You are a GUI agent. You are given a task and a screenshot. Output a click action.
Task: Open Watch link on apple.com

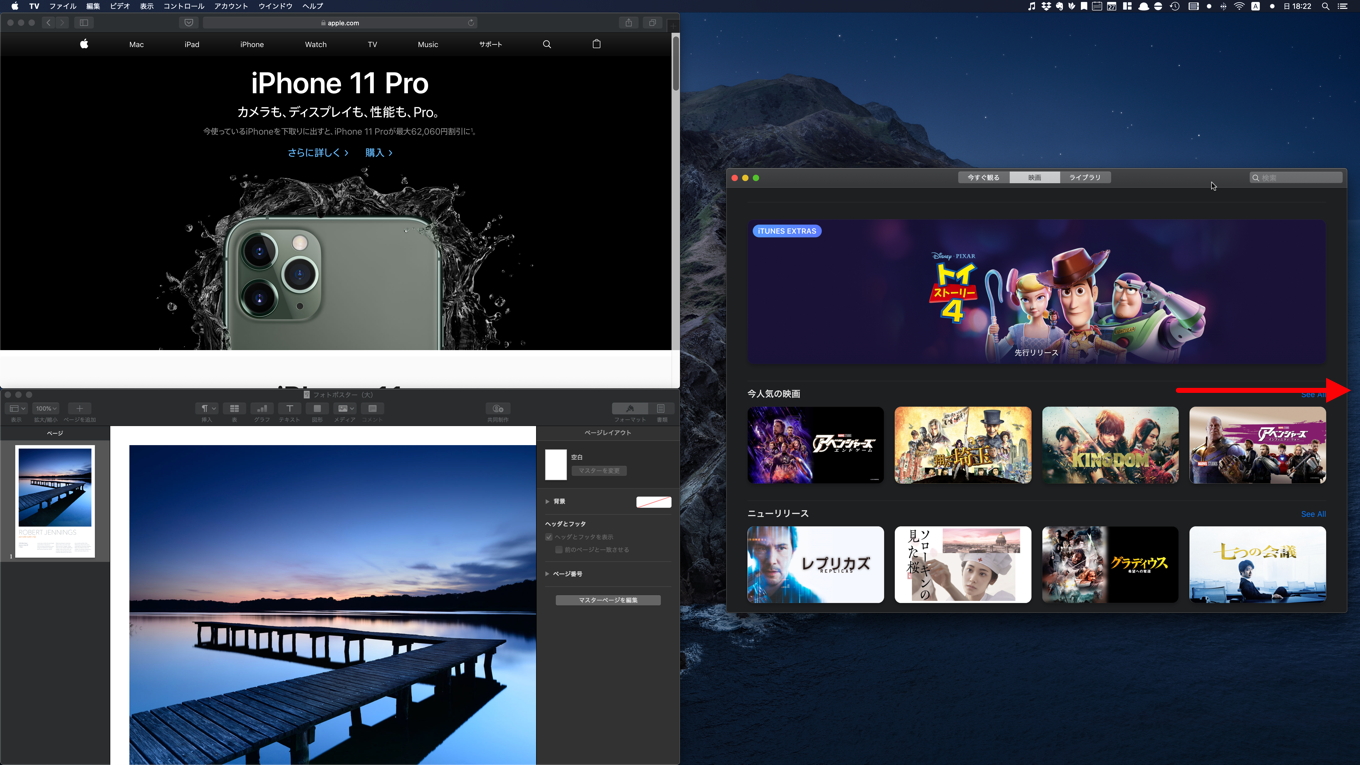[x=315, y=44]
